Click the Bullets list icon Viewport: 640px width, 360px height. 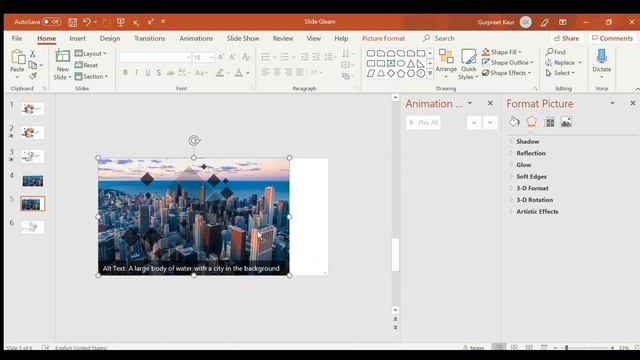265,57
